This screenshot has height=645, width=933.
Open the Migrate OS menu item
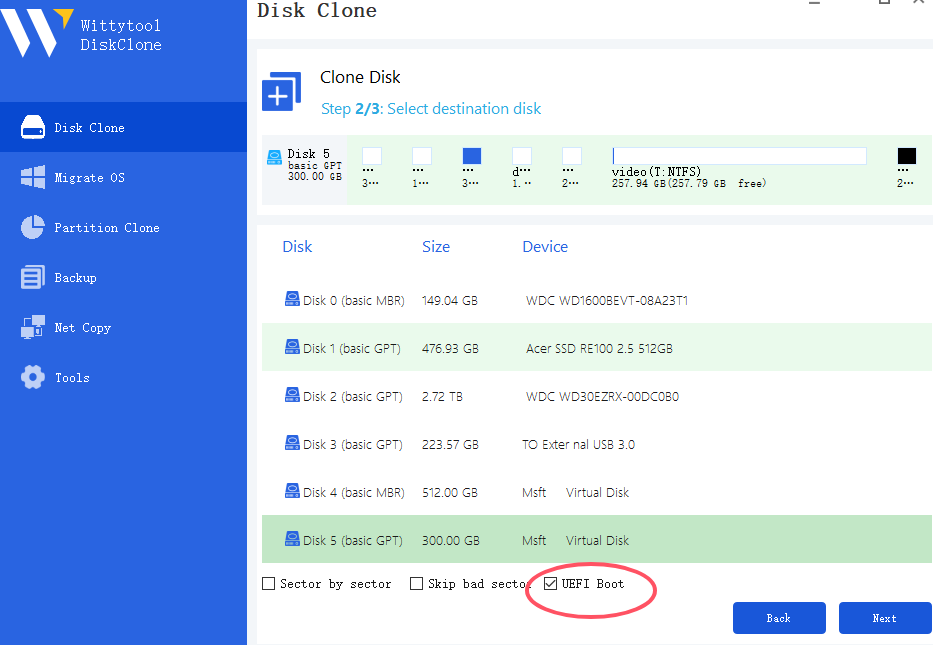coord(89,178)
